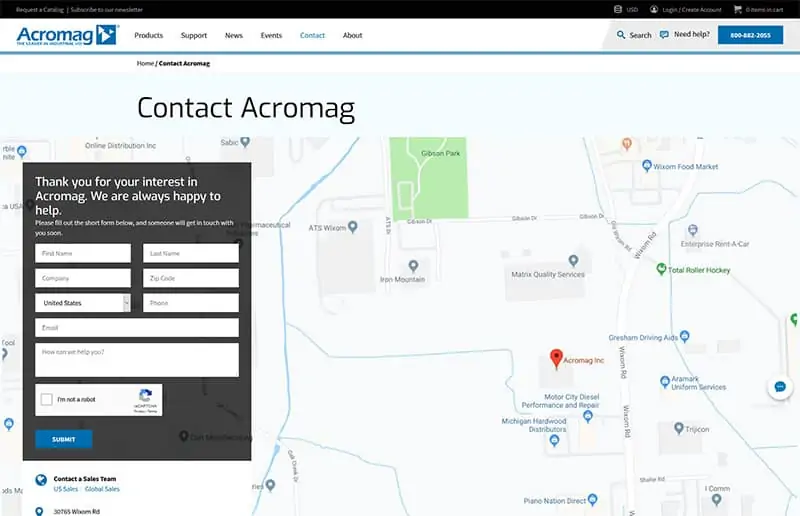
Task: Click the US Sales link
Action: (x=66, y=489)
